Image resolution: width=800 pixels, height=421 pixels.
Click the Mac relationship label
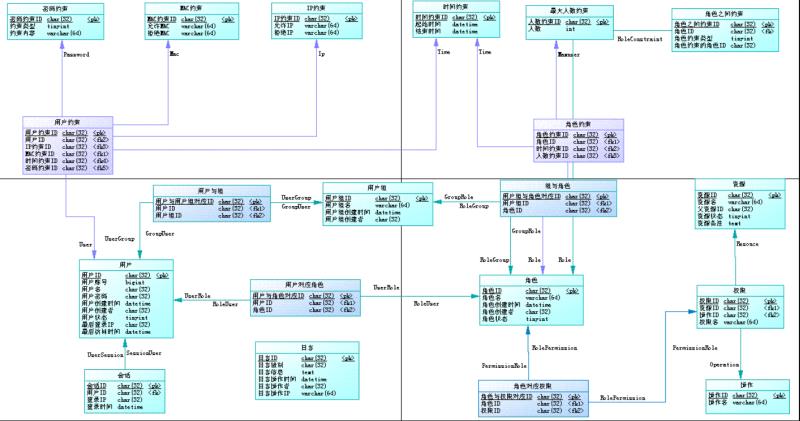click(x=174, y=54)
